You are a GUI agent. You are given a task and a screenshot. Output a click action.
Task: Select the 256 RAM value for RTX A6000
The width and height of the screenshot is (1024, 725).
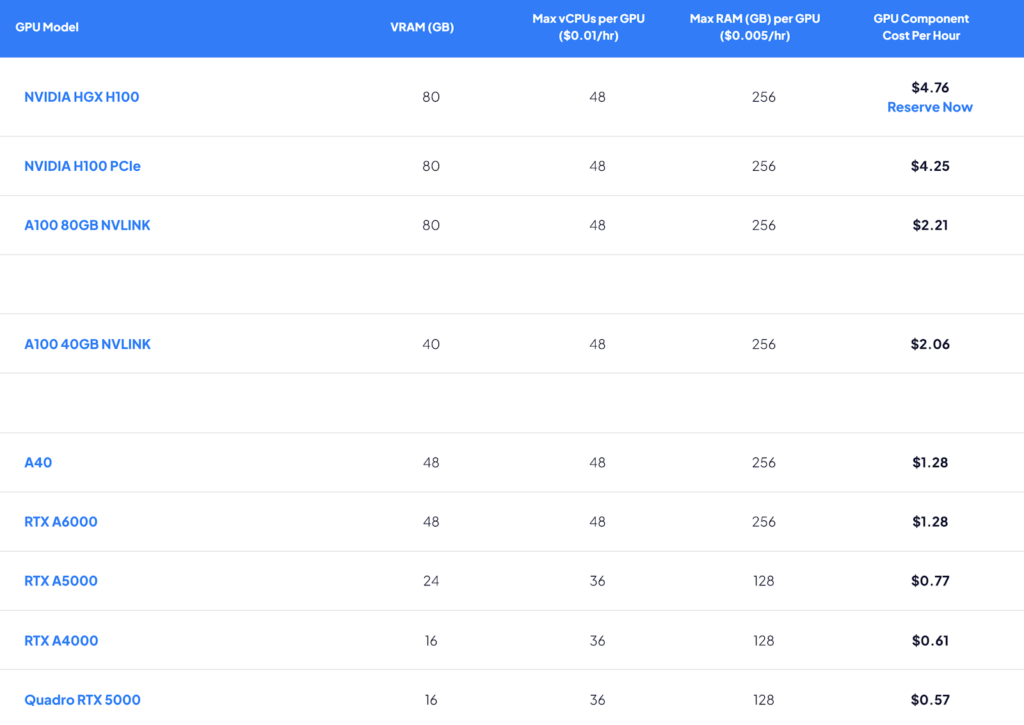point(764,521)
